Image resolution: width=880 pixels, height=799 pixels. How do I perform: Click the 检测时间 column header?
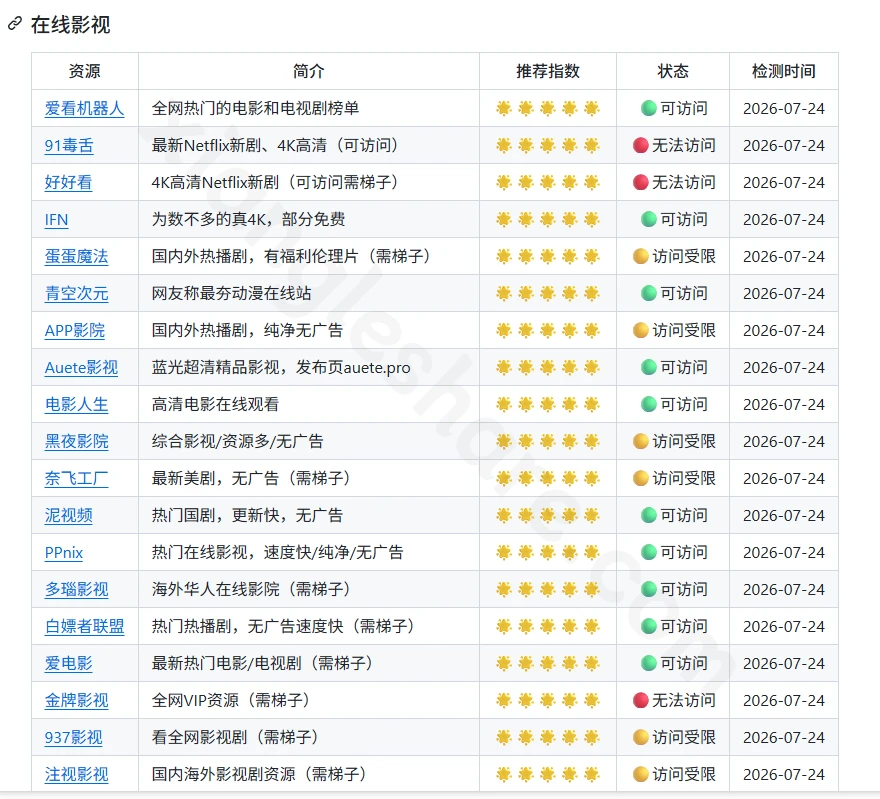(783, 71)
